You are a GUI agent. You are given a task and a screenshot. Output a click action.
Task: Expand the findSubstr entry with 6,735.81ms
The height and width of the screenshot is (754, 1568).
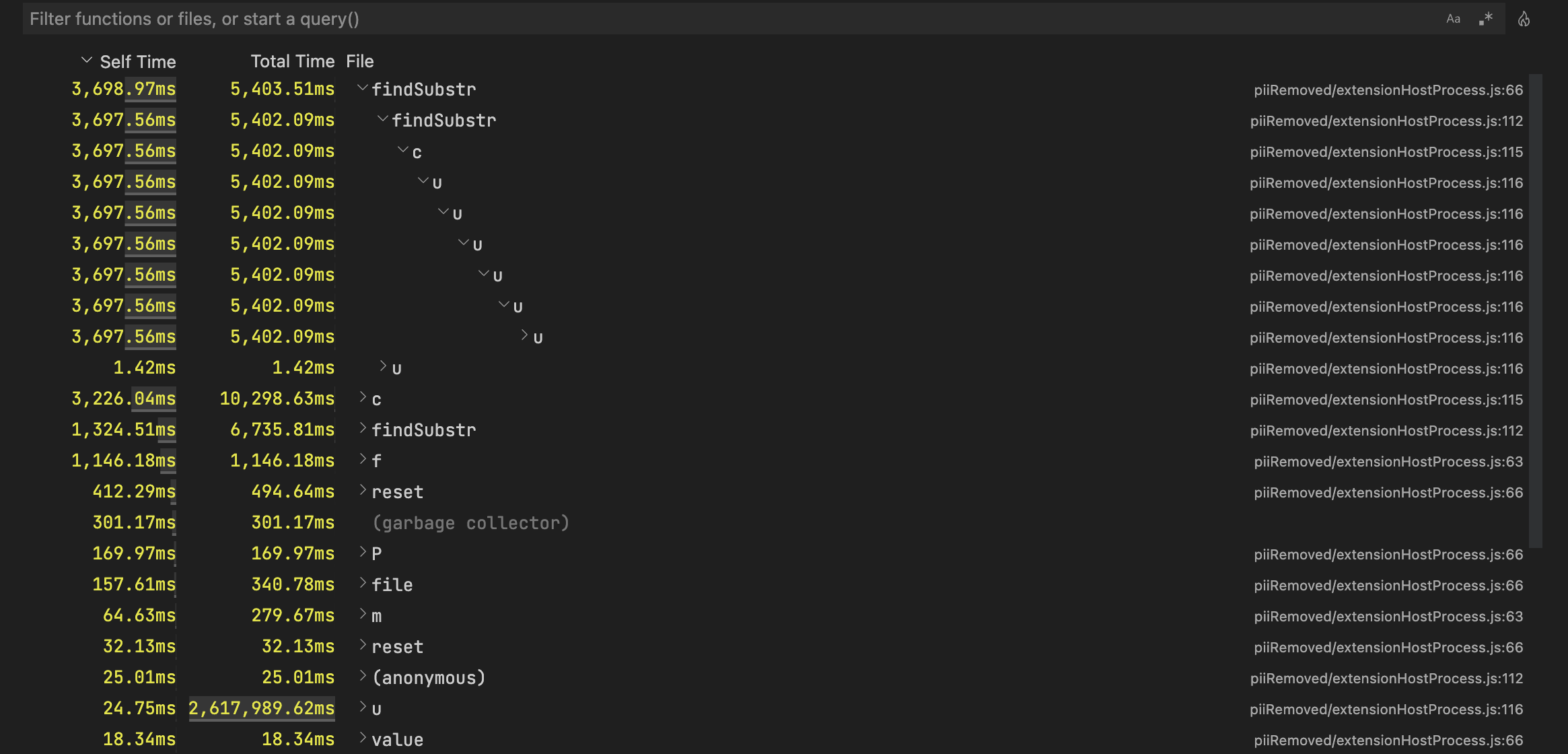pyautogui.click(x=363, y=430)
